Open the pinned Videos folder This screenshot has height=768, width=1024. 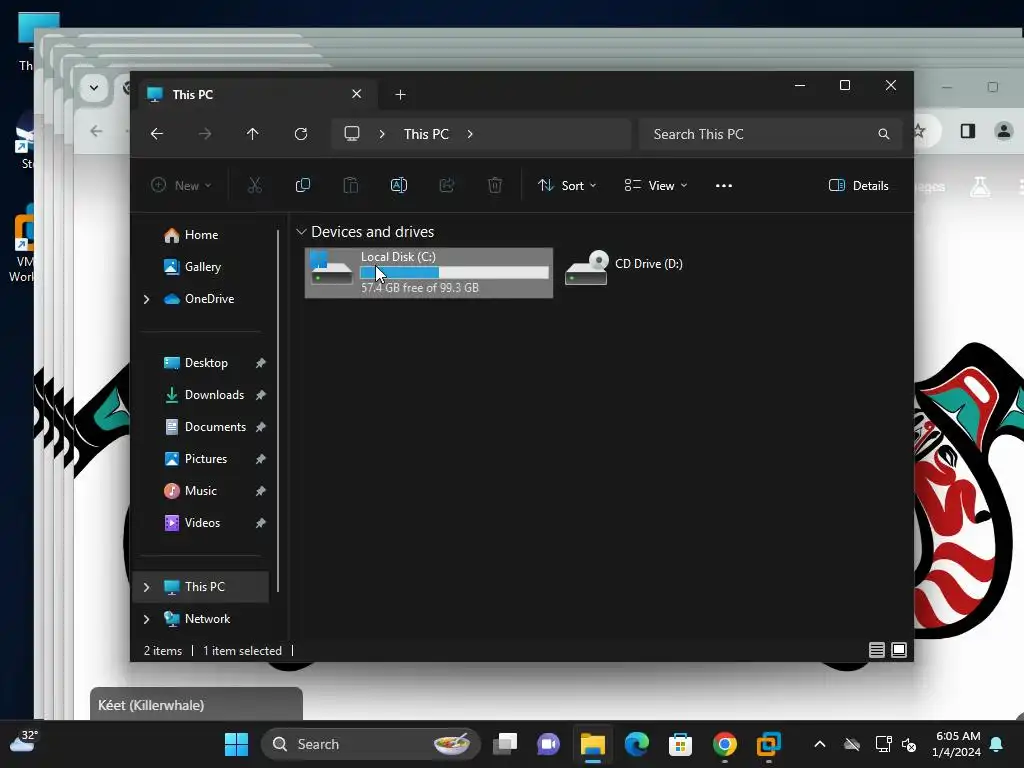[200, 523]
